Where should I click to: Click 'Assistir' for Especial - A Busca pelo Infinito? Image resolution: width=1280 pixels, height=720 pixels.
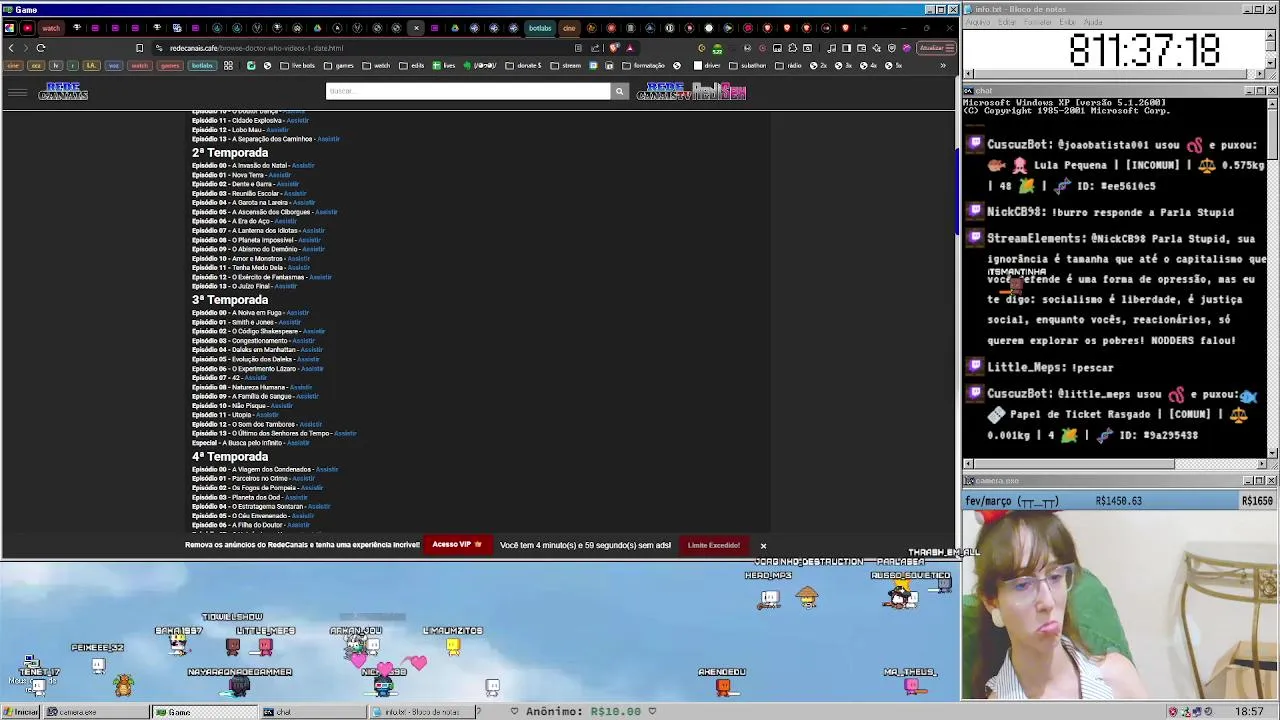[298, 443]
